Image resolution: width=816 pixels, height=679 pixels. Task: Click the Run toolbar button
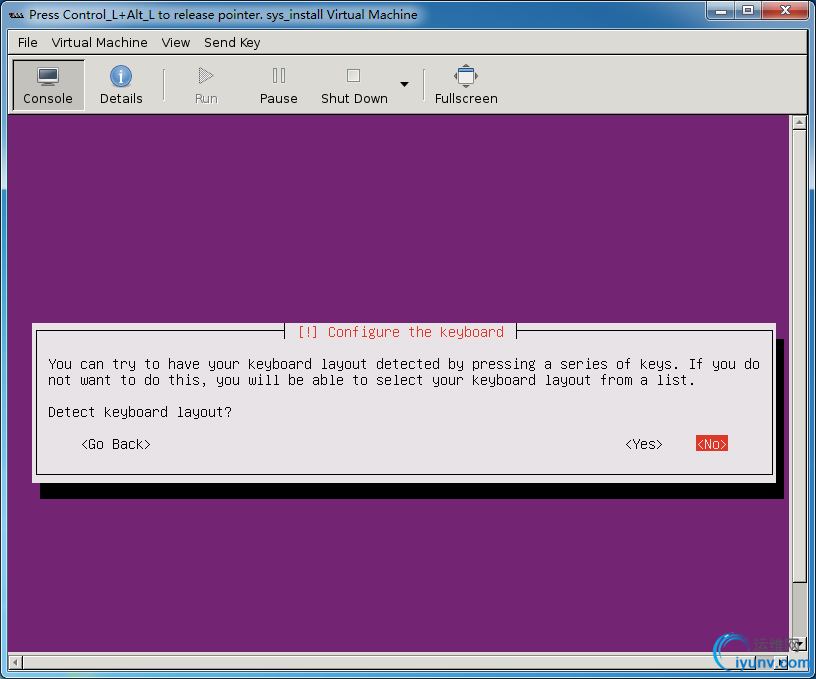pyautogui.click(x=206, y=85)
